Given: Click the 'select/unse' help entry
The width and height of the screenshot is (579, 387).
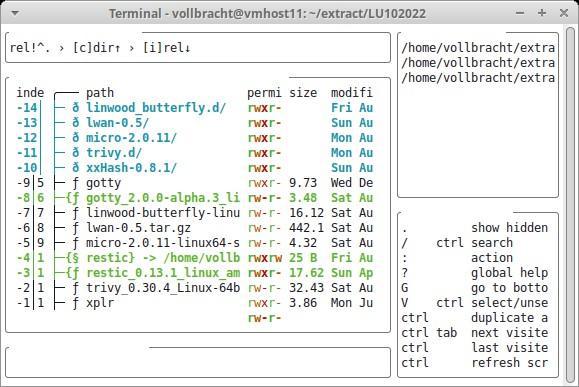Looking at the screenshot, I should pyautogui.click(x=509, y=303).
